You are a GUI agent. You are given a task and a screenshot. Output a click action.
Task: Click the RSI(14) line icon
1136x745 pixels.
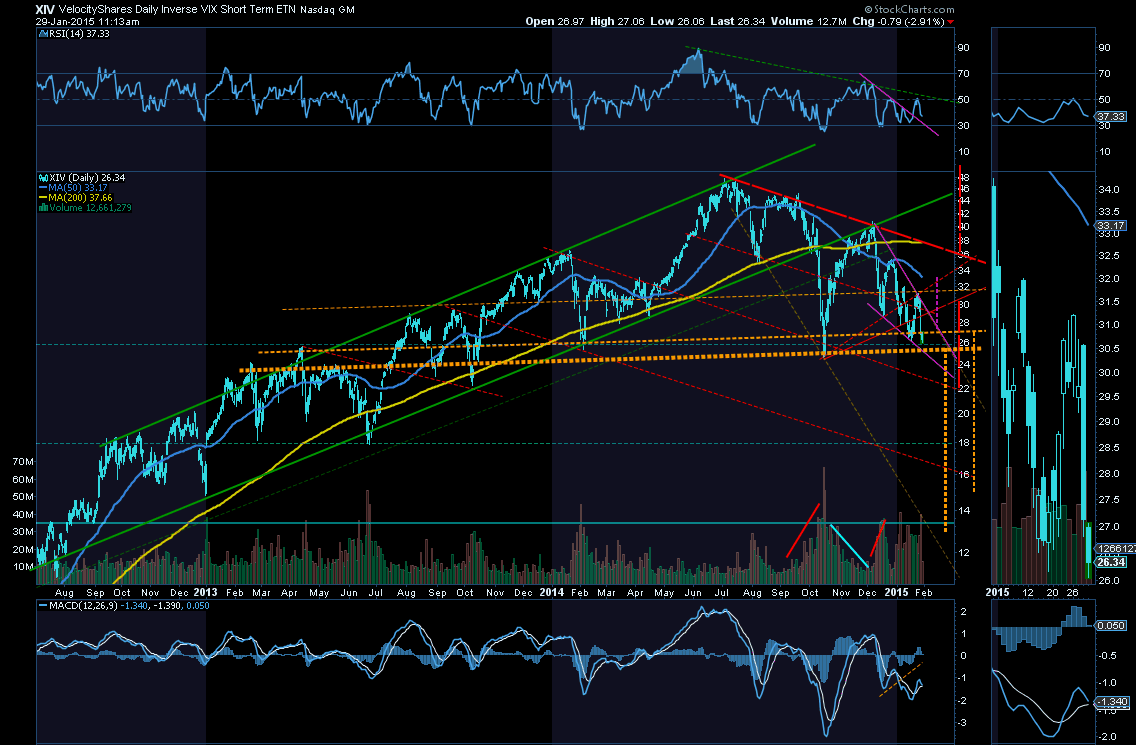coord(43,33)
